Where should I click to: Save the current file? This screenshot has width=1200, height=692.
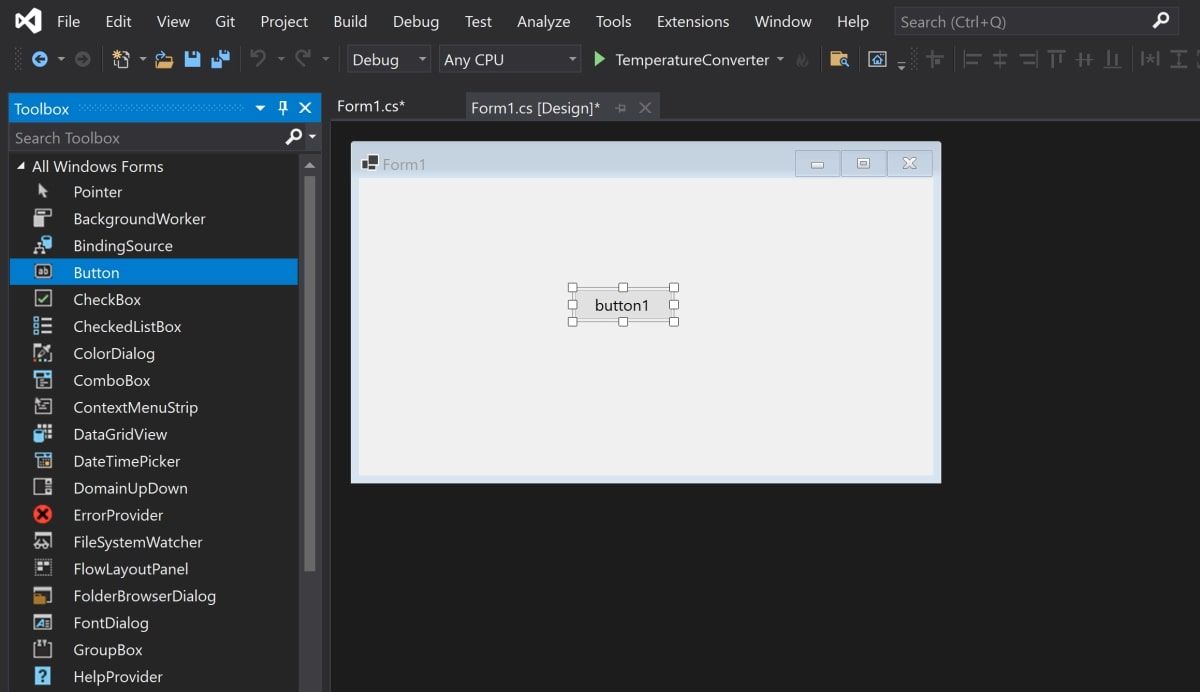pyautogui.click(x=191, y=60)
